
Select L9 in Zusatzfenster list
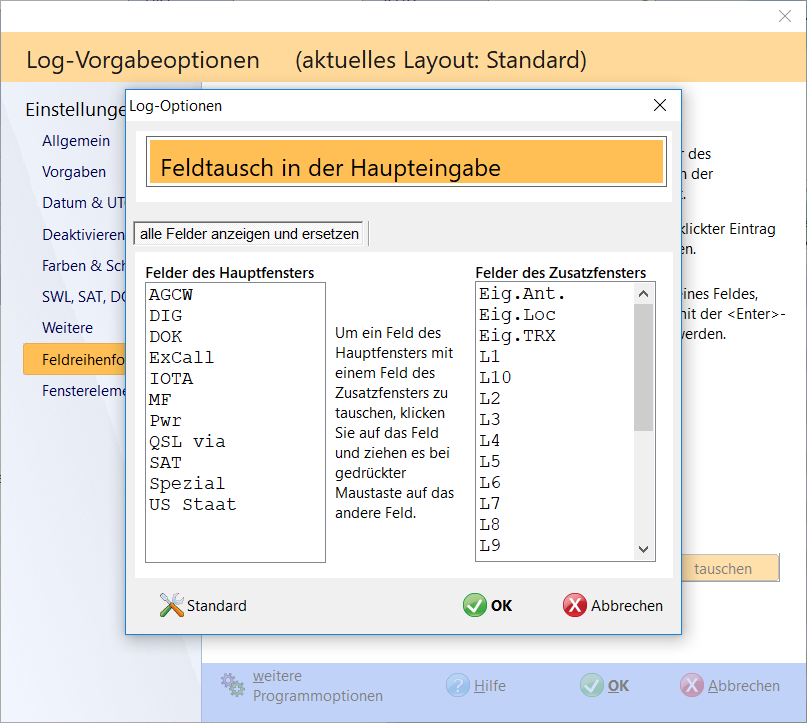coord(555,545)
